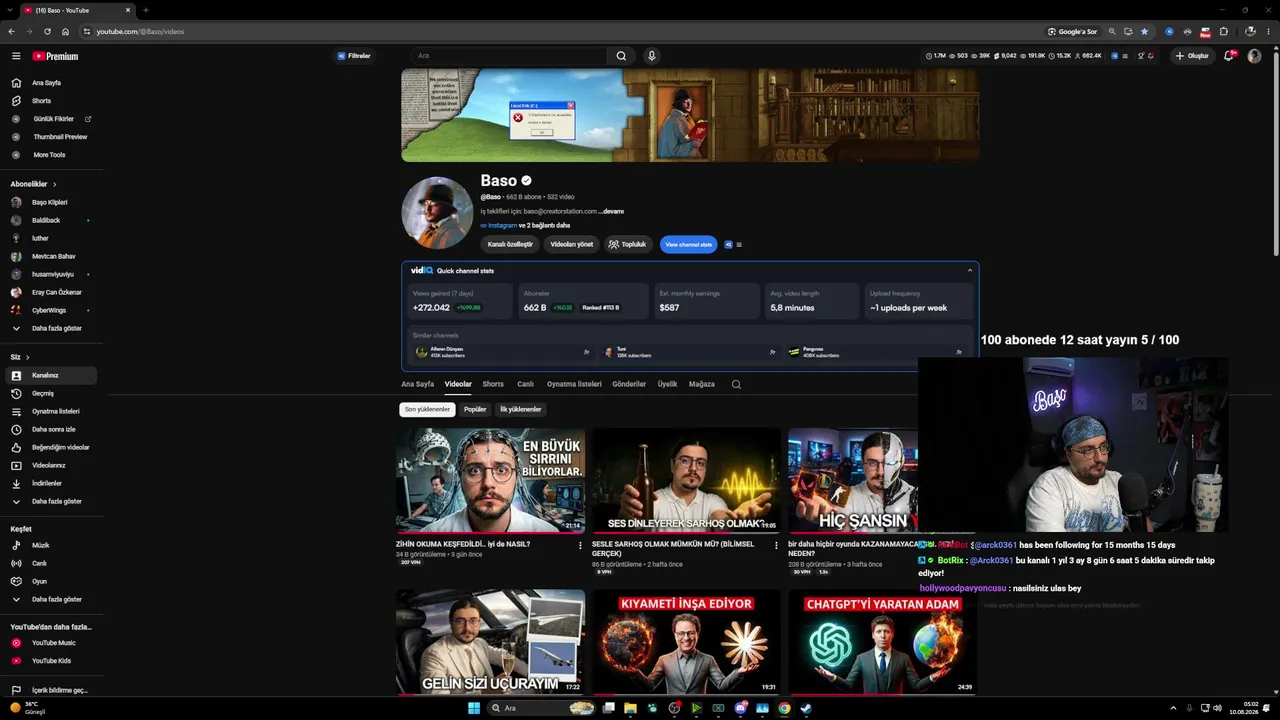Screen dimensions: 1280x720
Task: Switch to the Shorts channel tab
Action: [493, 384]
